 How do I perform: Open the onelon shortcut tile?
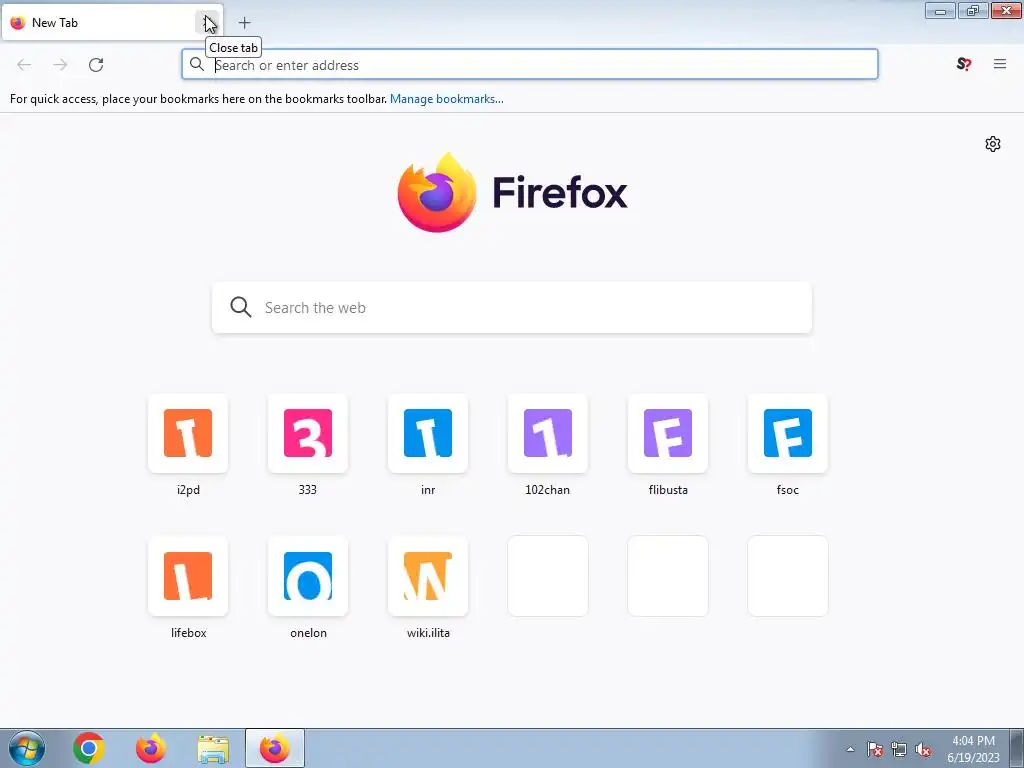coord(308,576)
